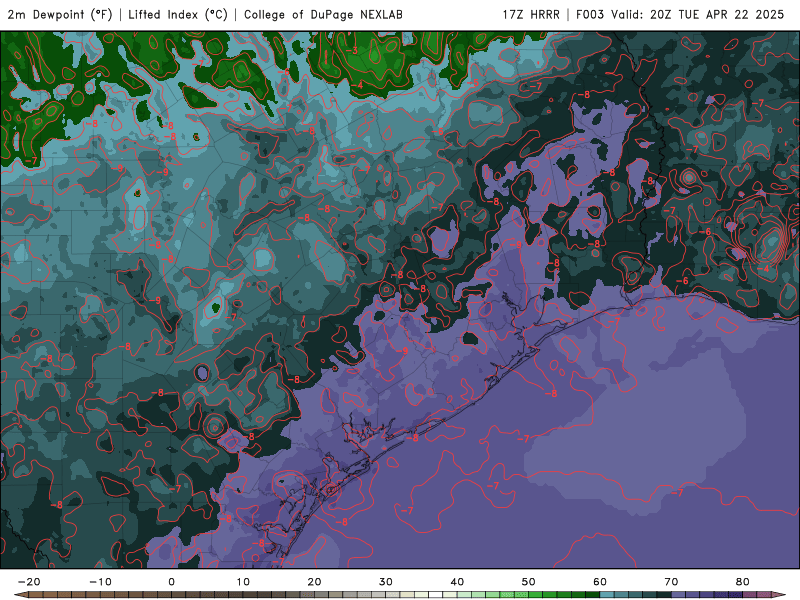This screenshot has width=800, height=600.
Task: Click the '-3' lifted index contour label
Action: (353, 51)
